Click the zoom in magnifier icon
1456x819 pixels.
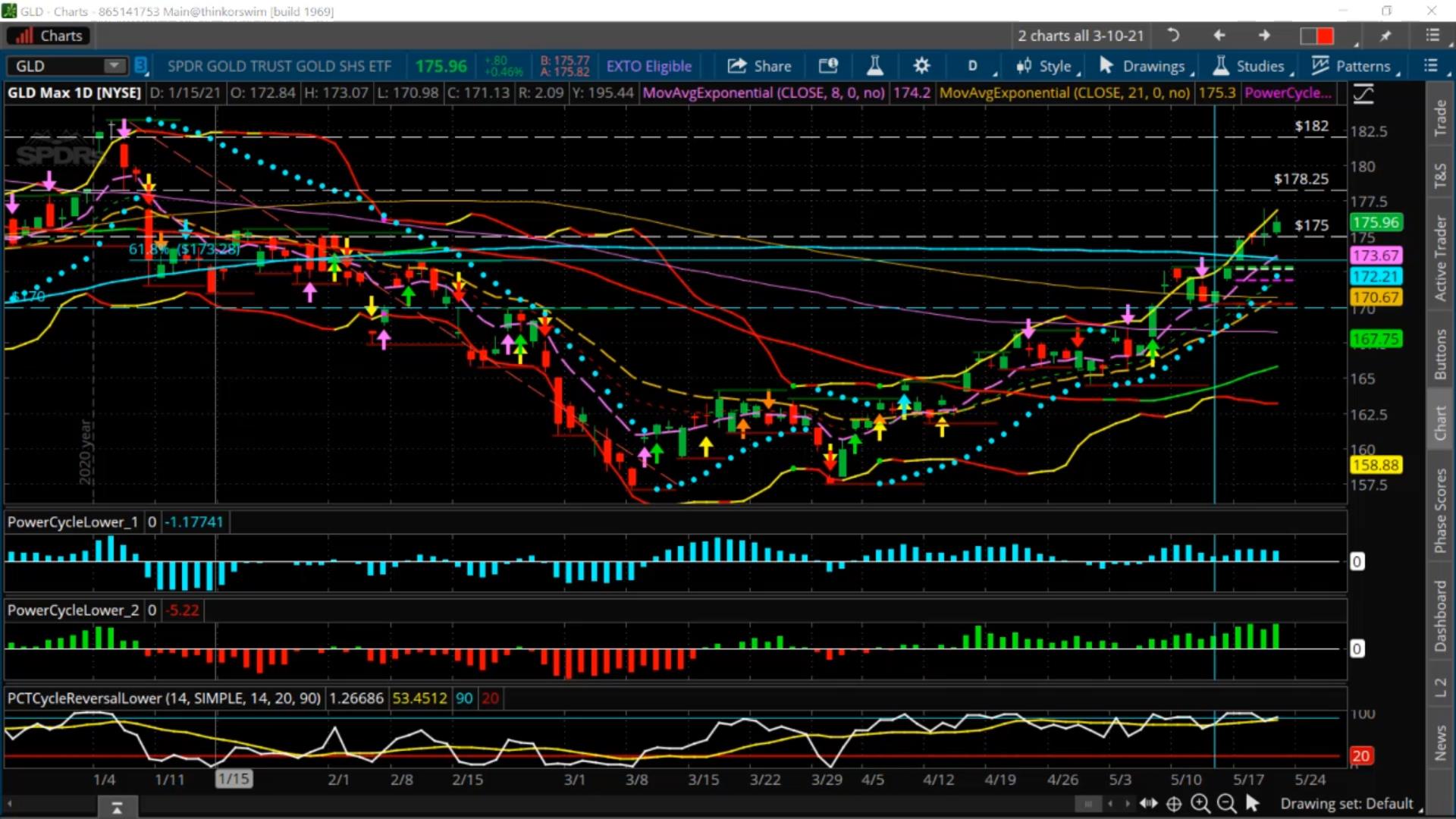(1200, 803)
